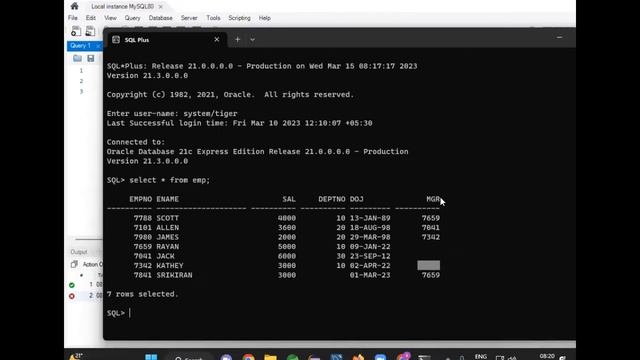Screen dimensions: 640x360
Task: Open SQL script file toolbar icon
Action: tap(90, 31)
